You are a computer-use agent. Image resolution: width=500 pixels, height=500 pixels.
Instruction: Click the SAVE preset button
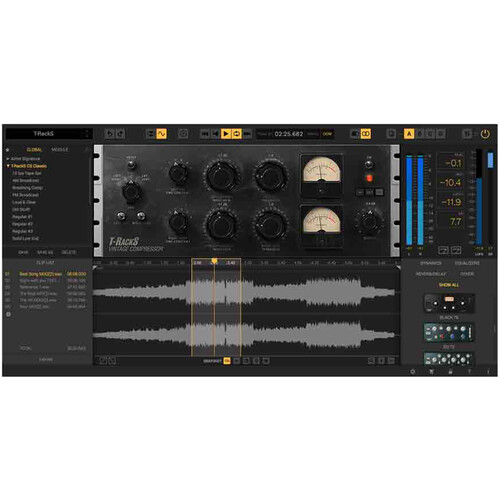(23, 252)
